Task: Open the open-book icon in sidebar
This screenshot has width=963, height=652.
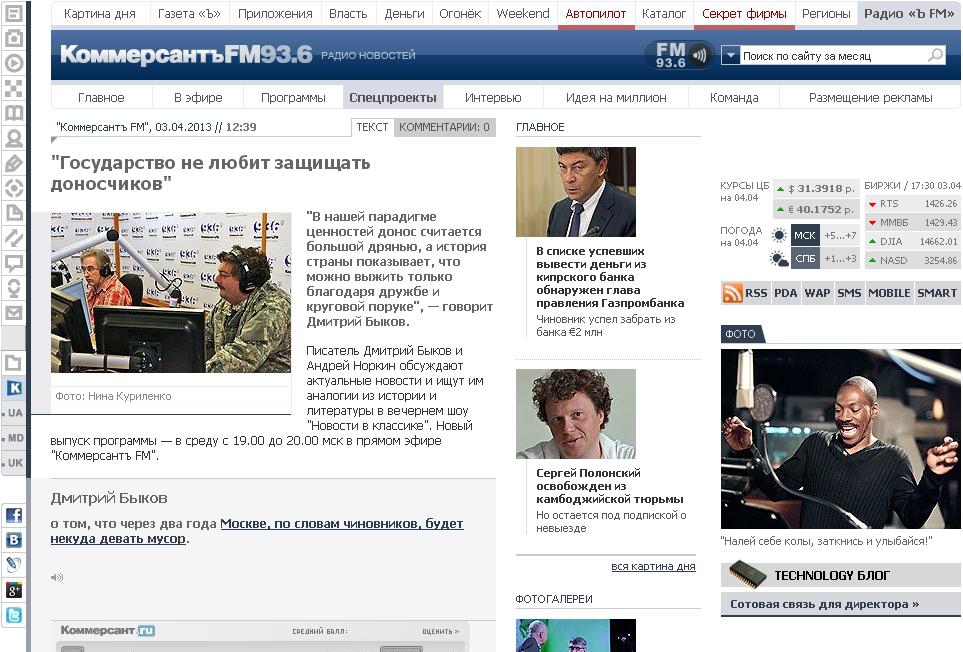Action: 14,113
